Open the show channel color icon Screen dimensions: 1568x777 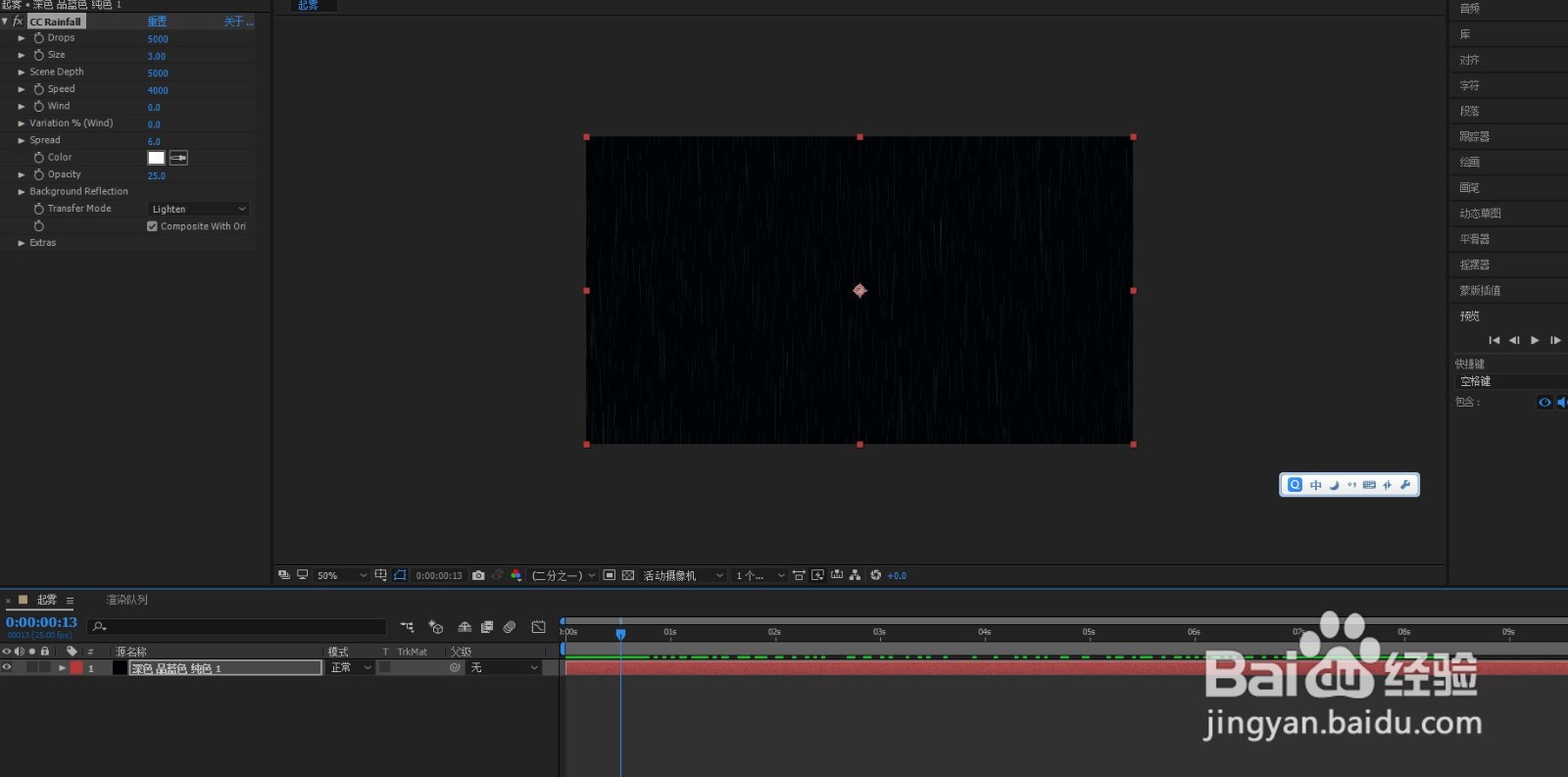coord(516,575)
